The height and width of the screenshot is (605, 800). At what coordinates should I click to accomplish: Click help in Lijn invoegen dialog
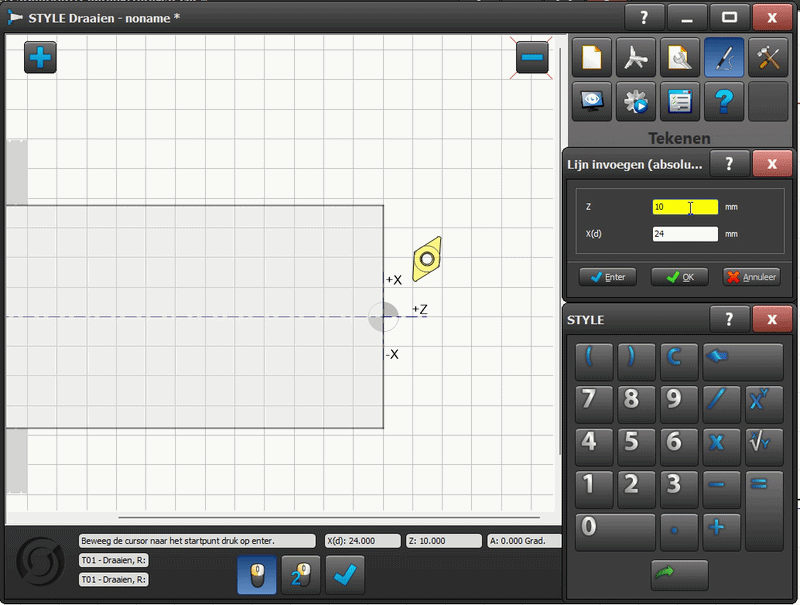pyautogui.click(x=729, y=164)
